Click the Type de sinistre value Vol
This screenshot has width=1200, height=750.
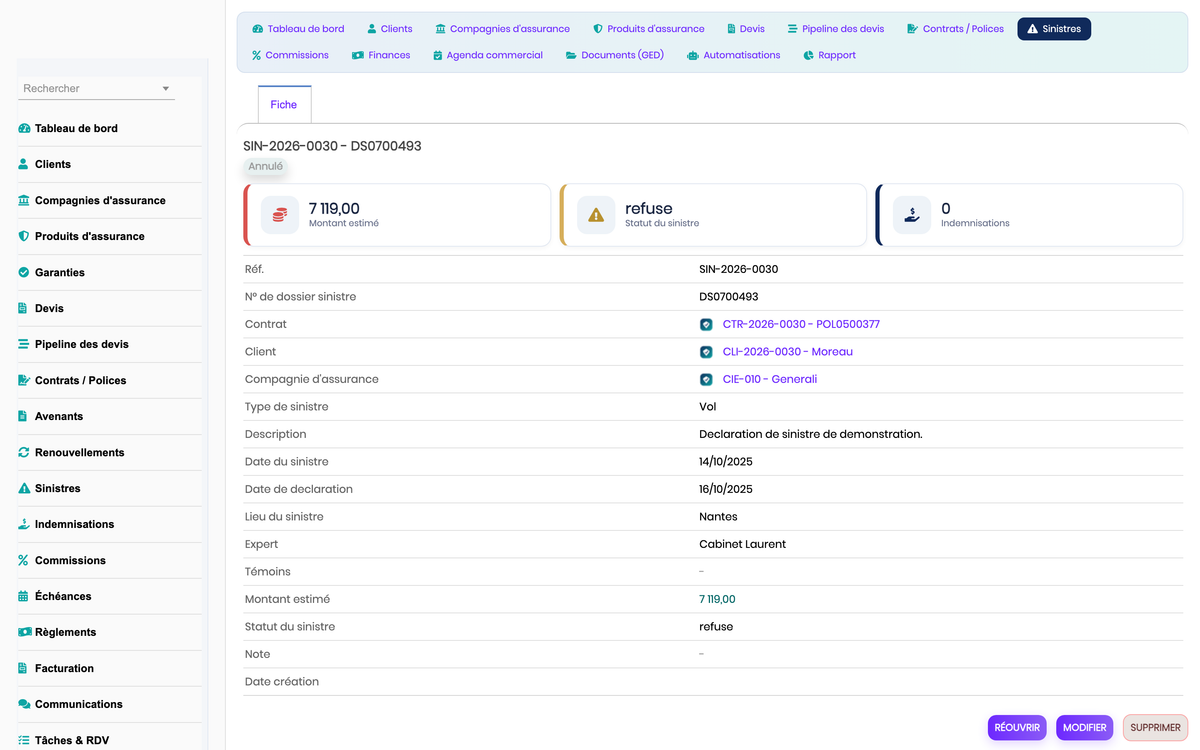tap(707, 407)
